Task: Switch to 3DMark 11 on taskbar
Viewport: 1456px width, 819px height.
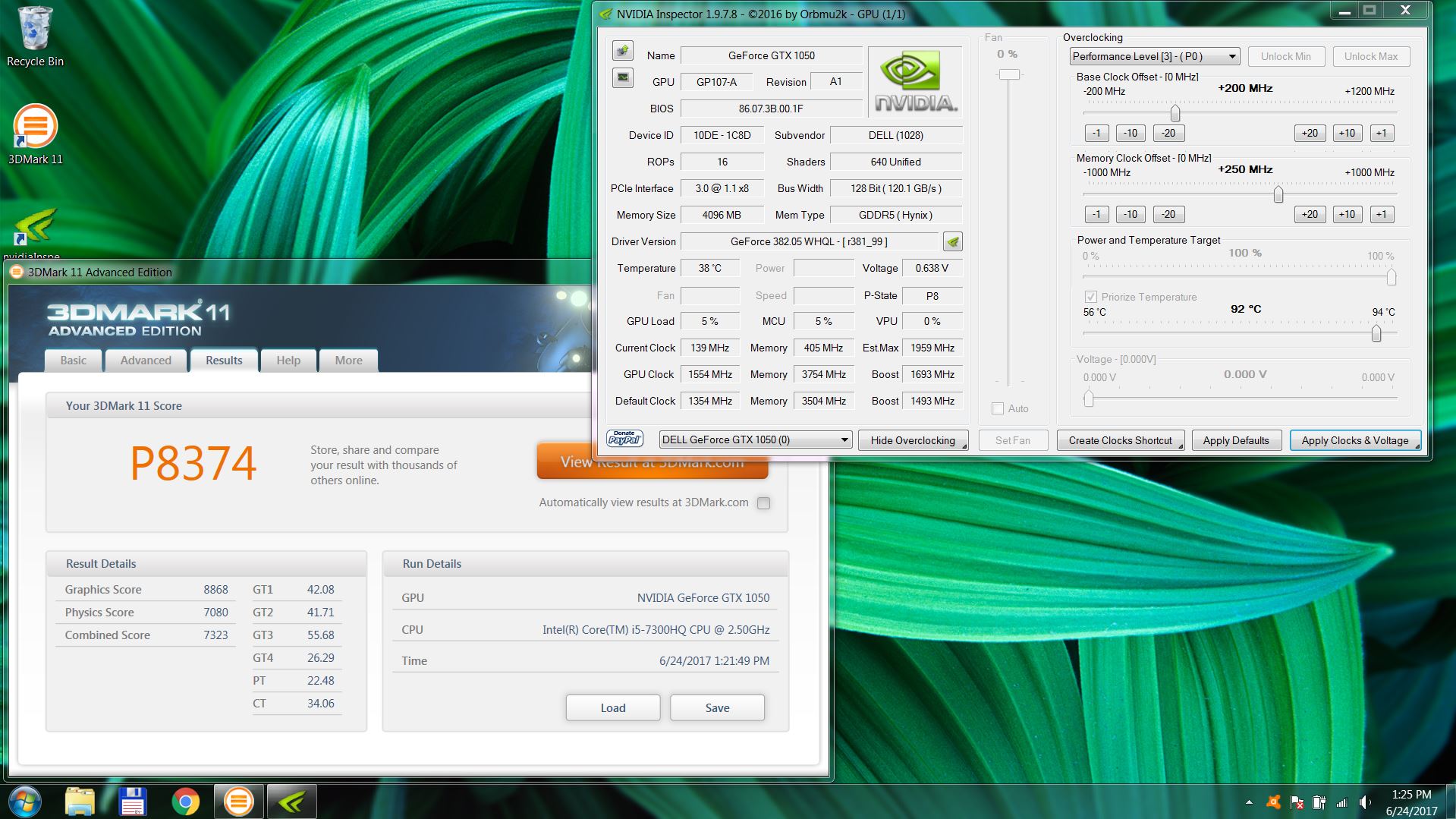Action: (x=239, y=802)
